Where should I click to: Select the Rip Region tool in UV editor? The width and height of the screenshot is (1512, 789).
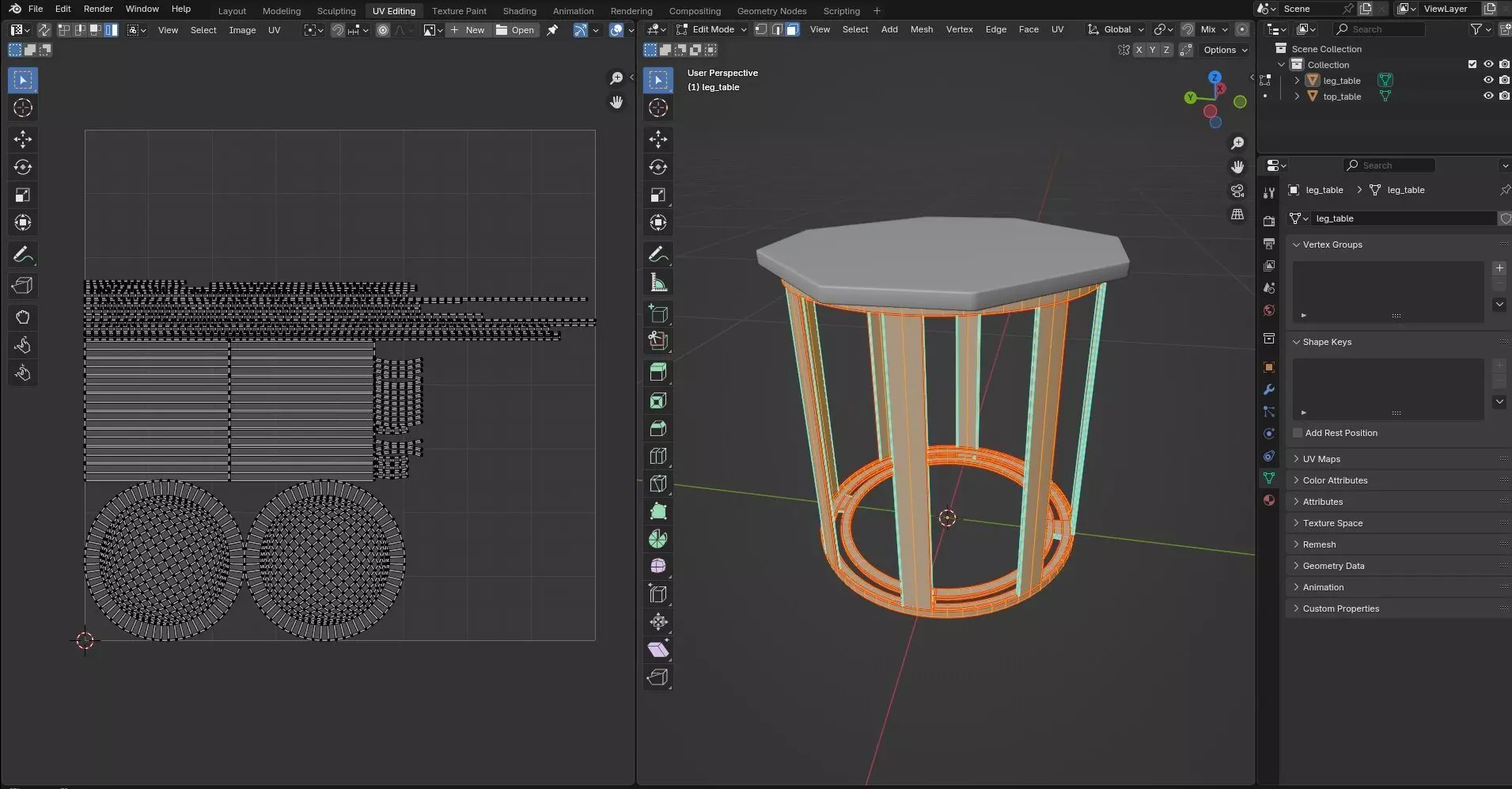(23, 286)
